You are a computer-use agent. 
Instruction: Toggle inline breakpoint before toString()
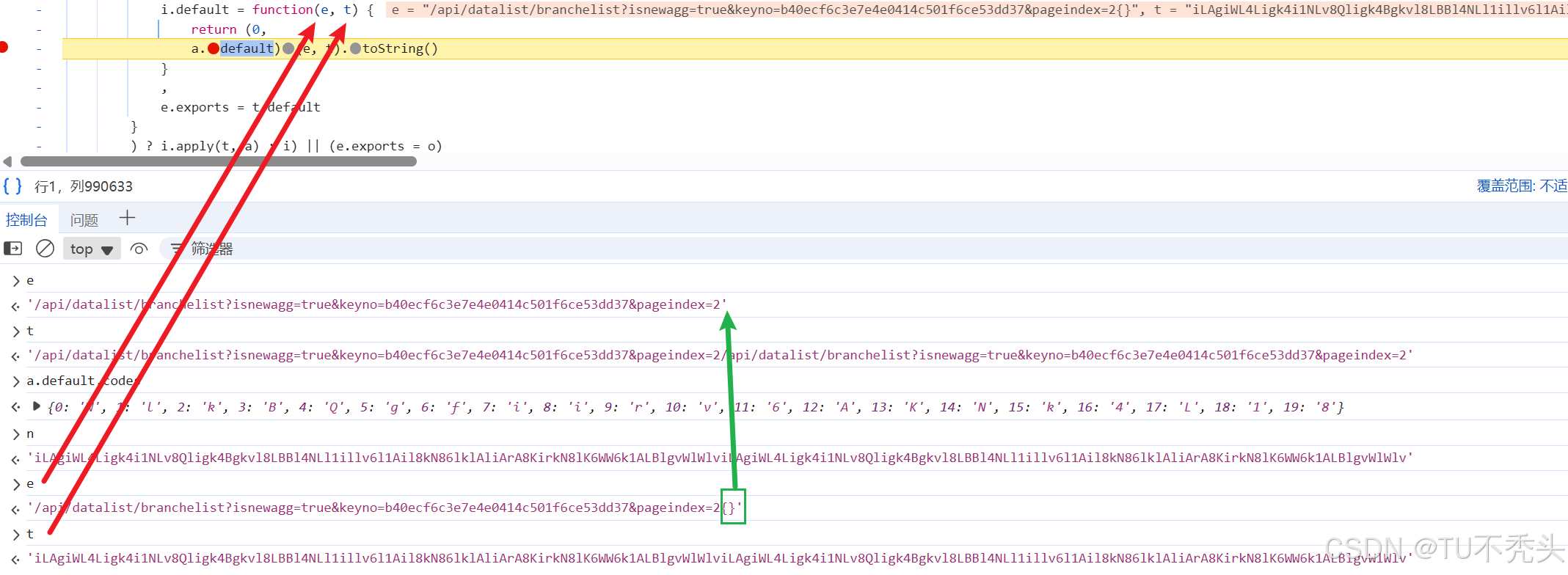(356, 48)
